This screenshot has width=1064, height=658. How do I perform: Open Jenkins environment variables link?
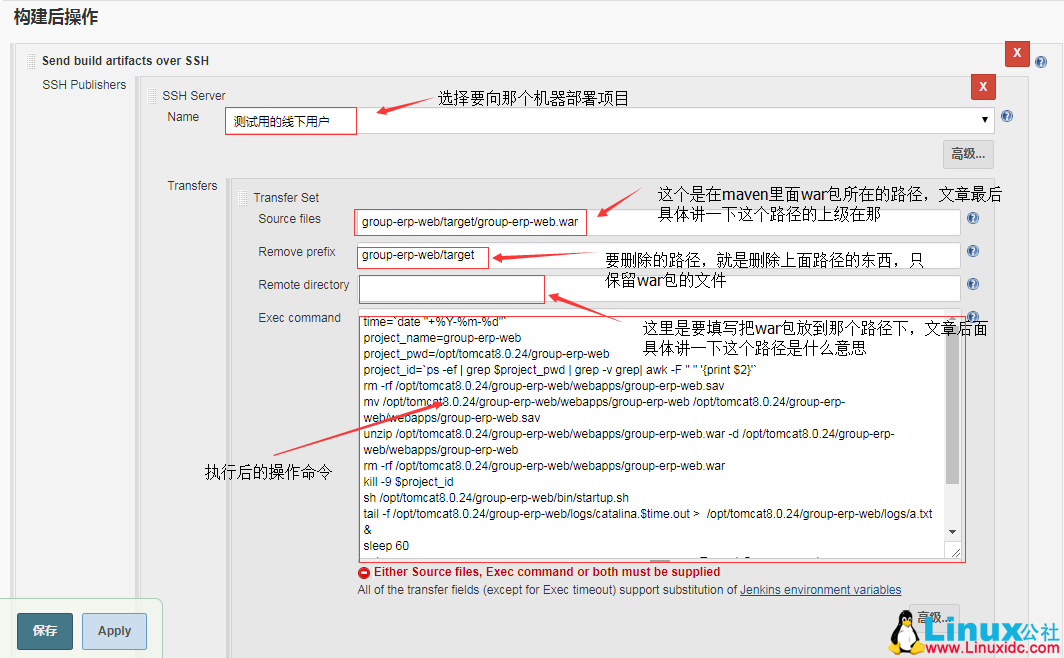click(x=820, y=590)
